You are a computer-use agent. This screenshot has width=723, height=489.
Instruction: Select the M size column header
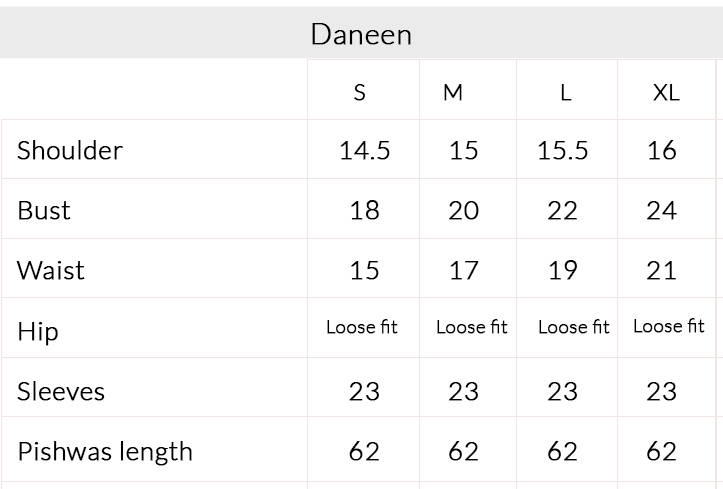point(452,93)
